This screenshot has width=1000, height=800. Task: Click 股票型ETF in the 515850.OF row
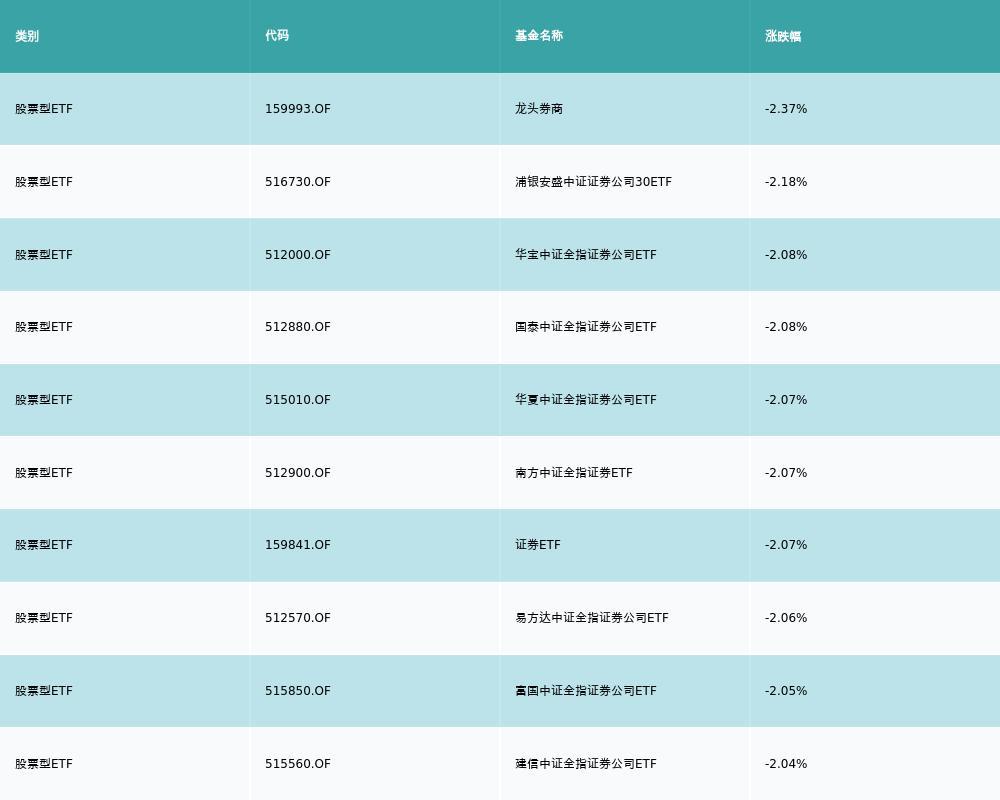click(x=43, y=691)
